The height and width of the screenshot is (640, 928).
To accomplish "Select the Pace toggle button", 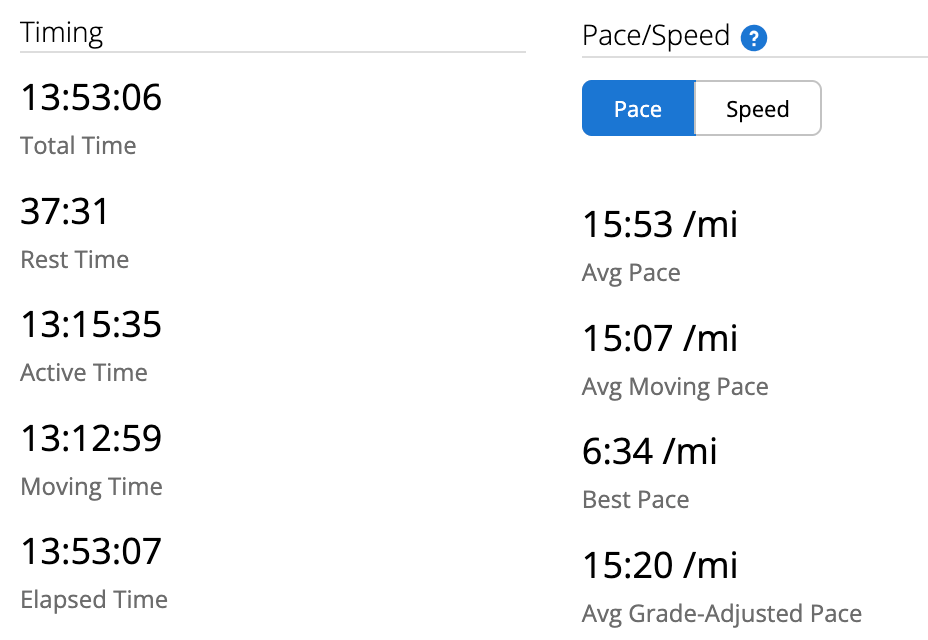I will 638,109.
